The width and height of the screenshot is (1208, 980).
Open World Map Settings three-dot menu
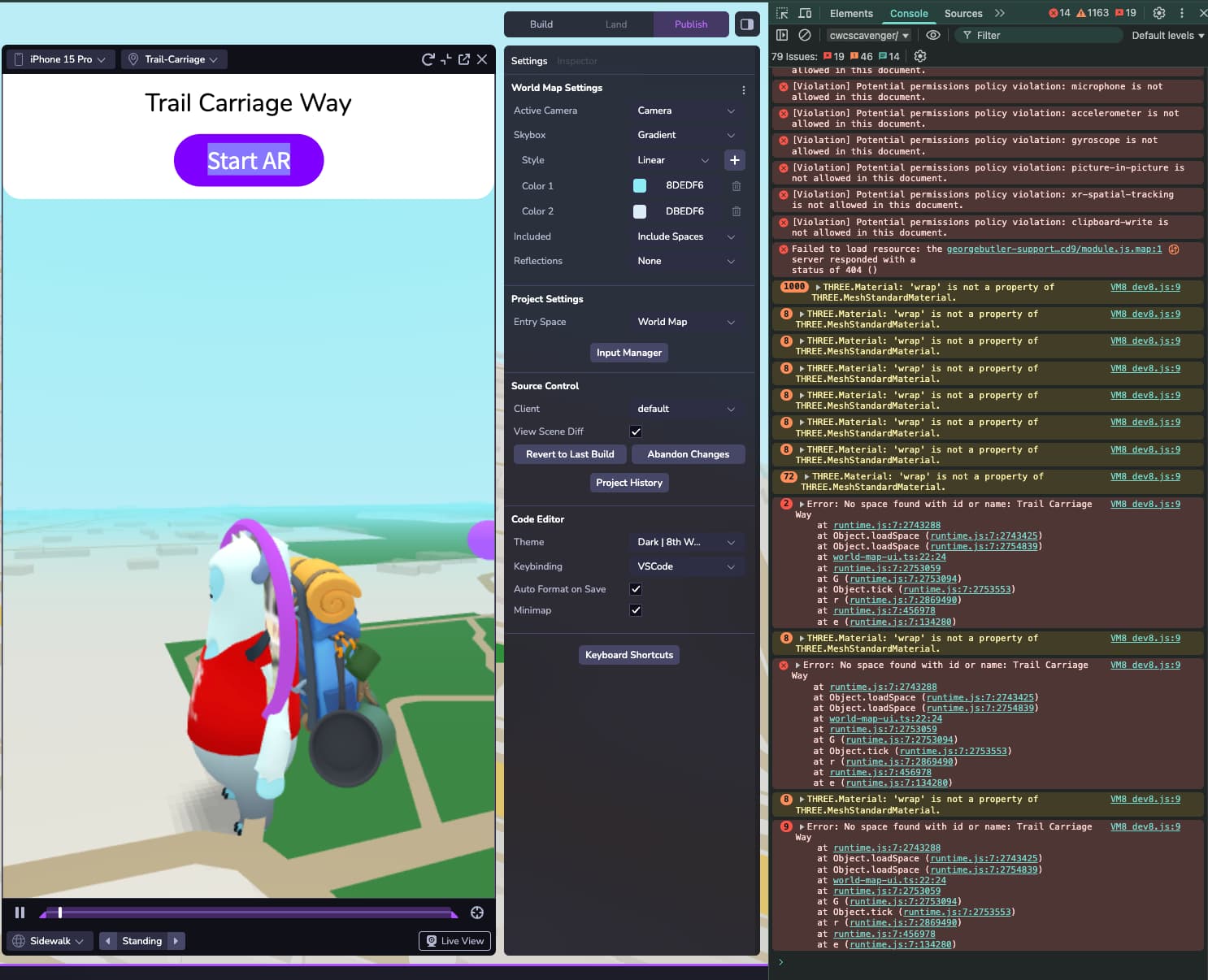743,90
